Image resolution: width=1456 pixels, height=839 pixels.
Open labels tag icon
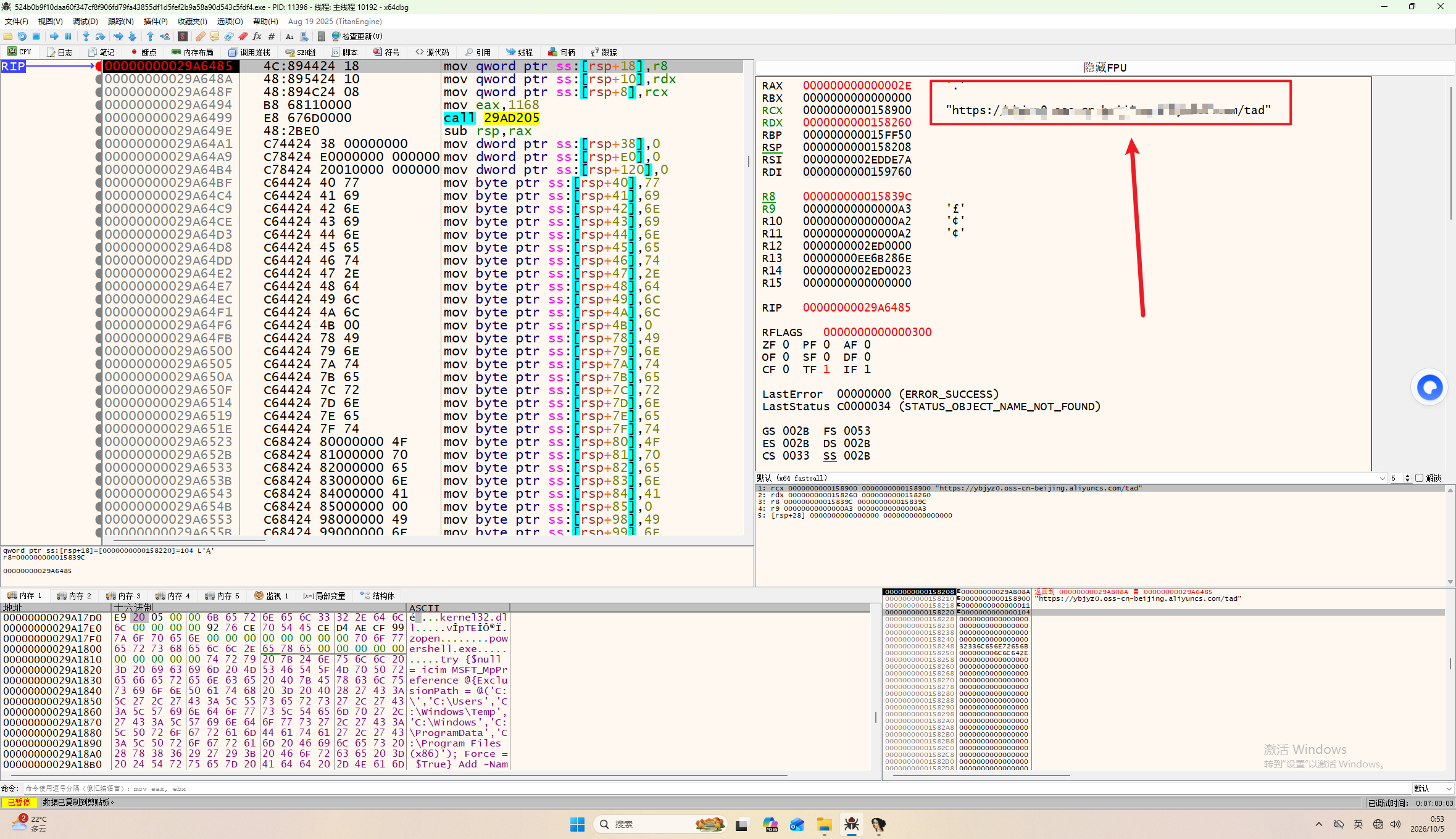(x=229, y=36)
